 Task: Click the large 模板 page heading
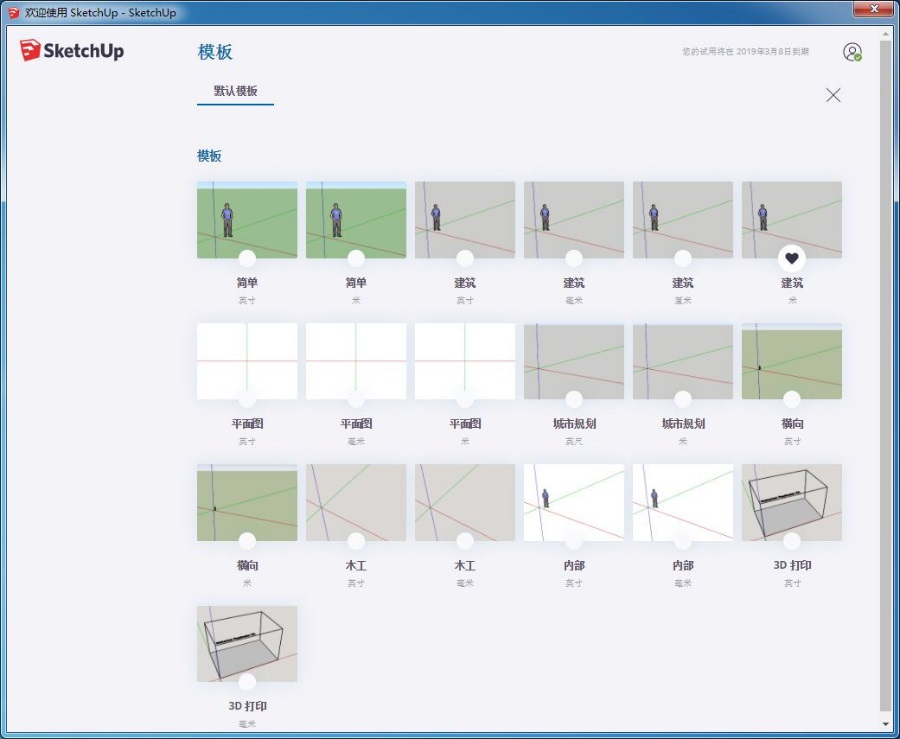[215, 52]
